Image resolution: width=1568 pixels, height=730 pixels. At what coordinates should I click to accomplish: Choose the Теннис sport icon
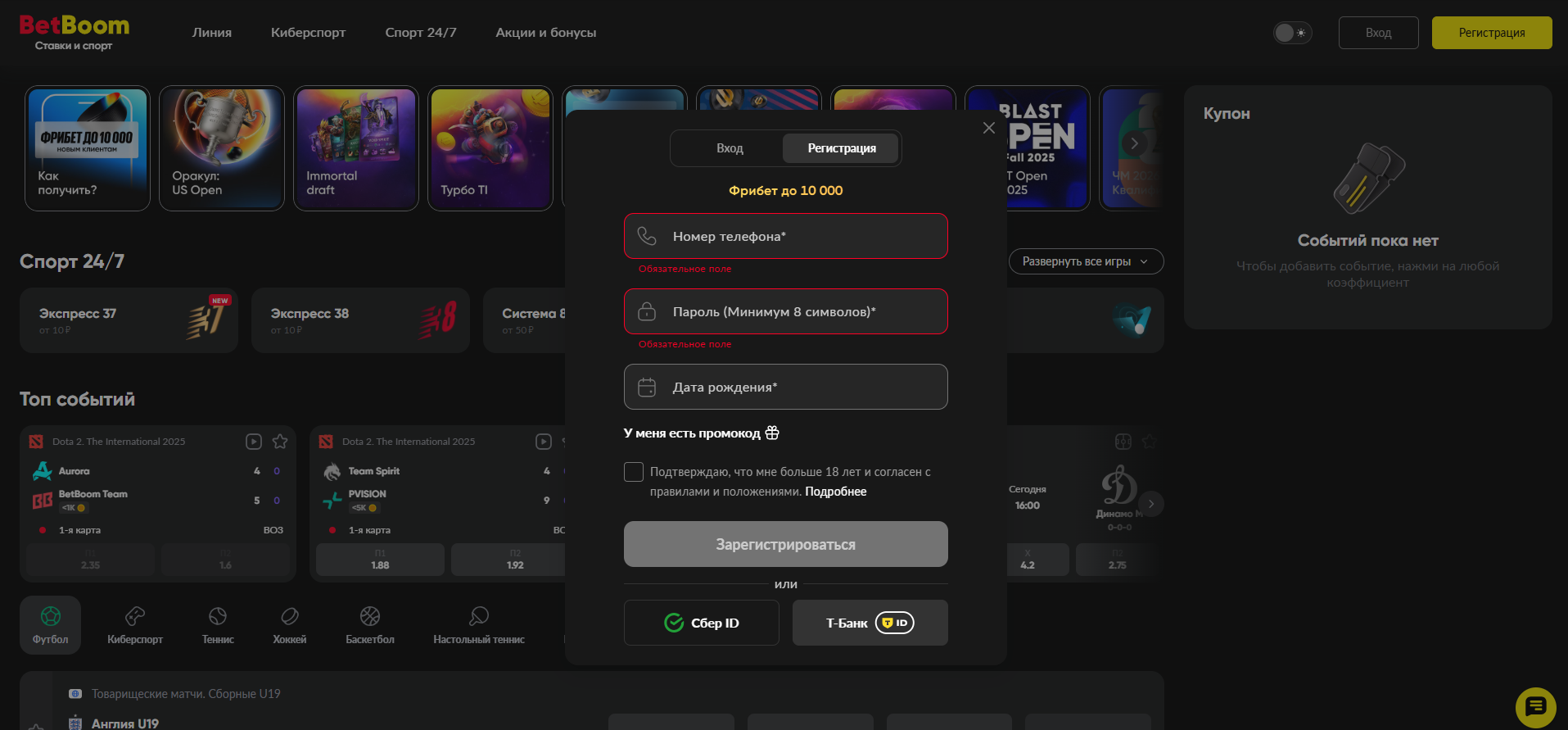218,625
